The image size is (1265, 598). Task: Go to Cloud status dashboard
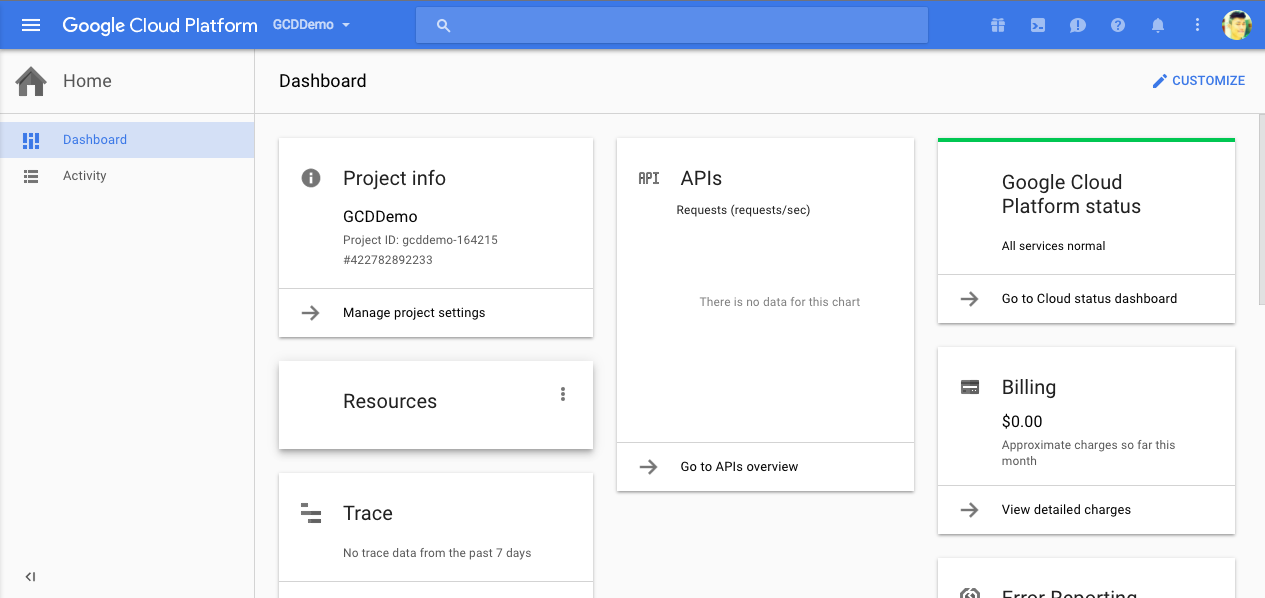(x=1089, y=299)
